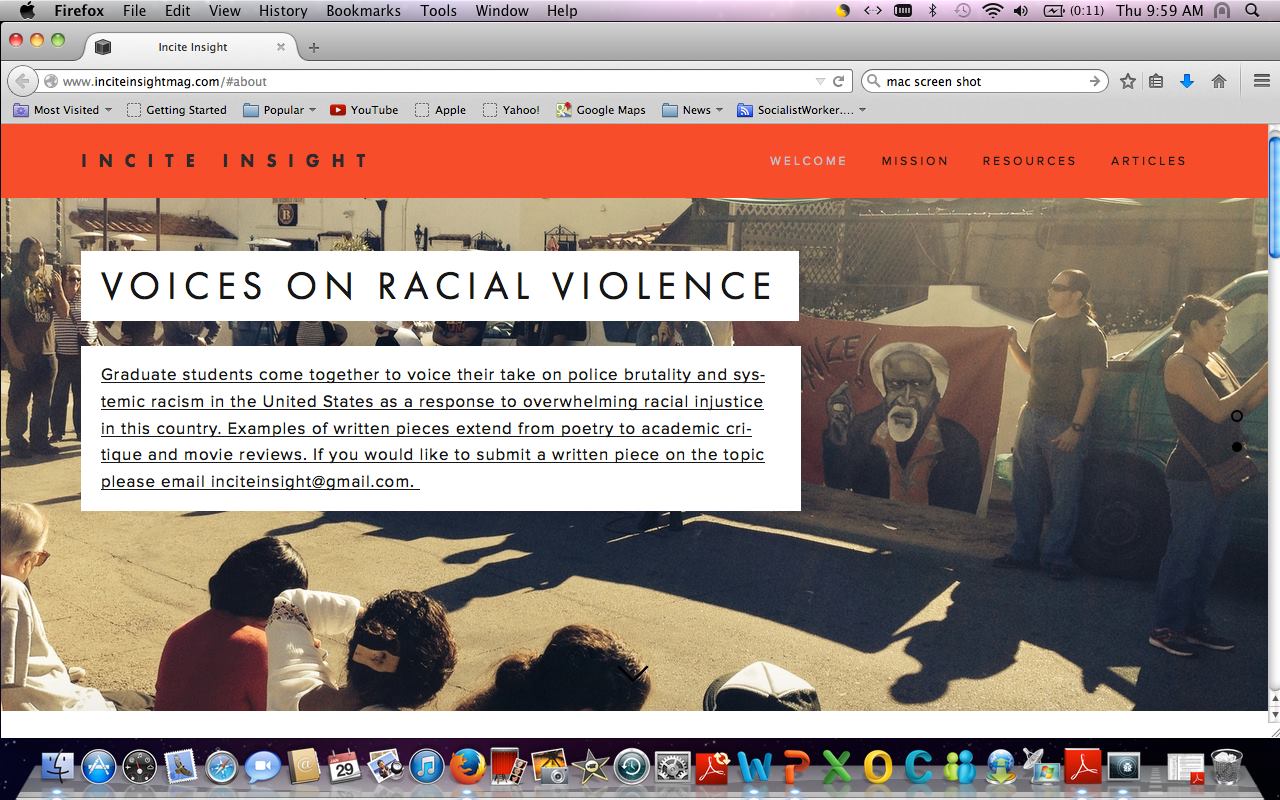This screenshot has height=800, width=1280.
Task: Open the YouTube bookmark
Action: [x=364, y=110]
